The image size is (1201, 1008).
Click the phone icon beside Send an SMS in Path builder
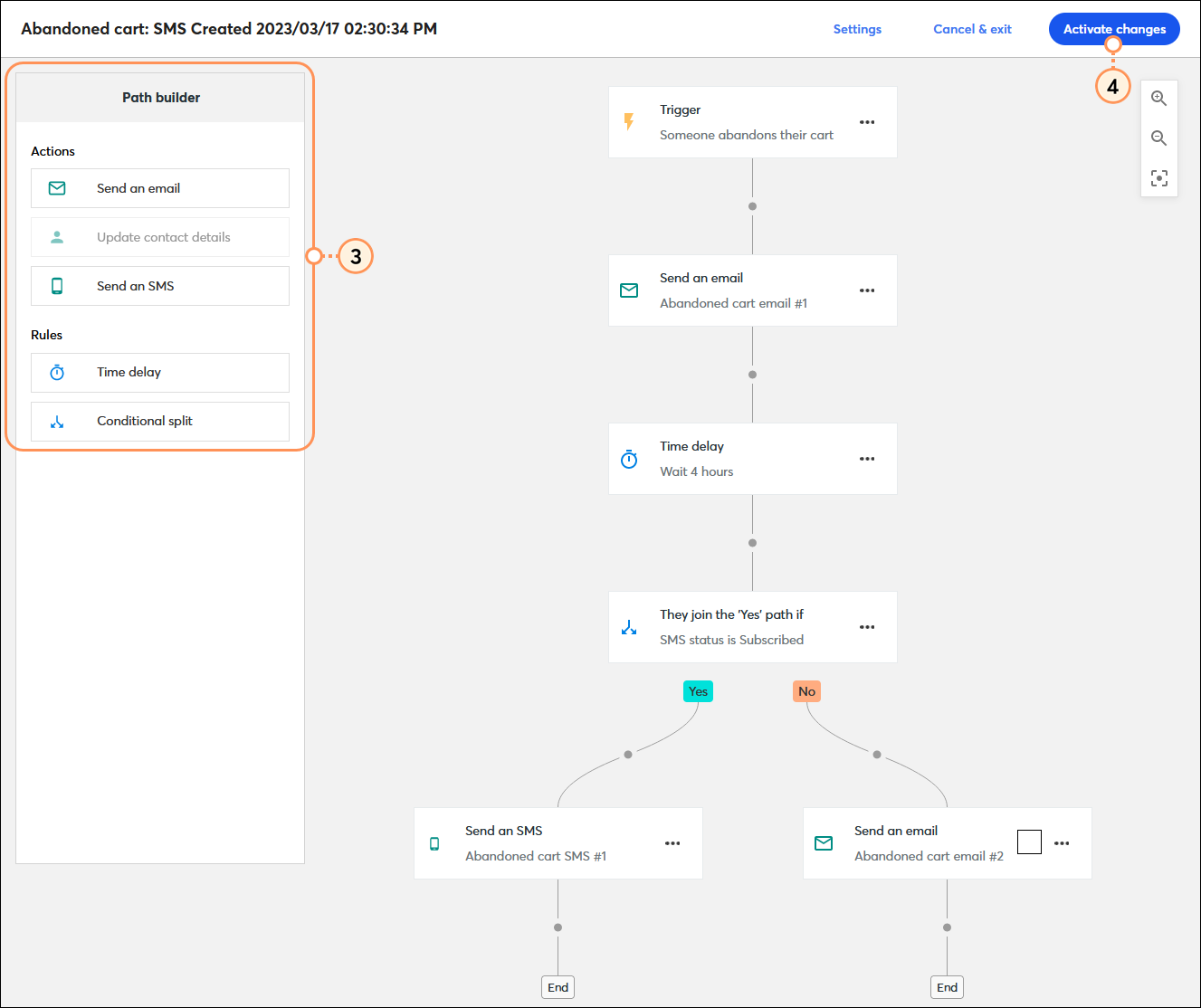[57, 286]
